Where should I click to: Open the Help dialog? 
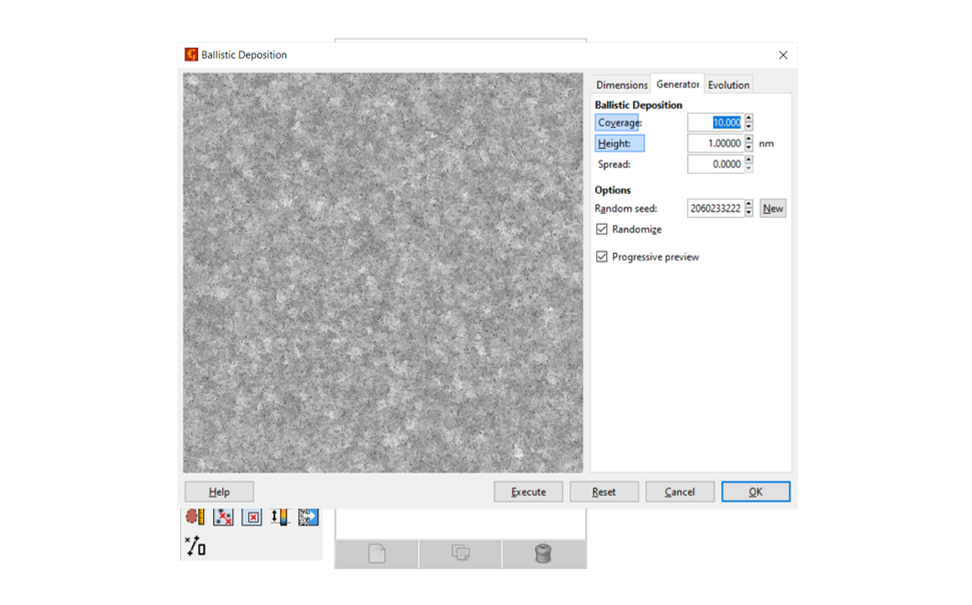[x=218, y=491]
